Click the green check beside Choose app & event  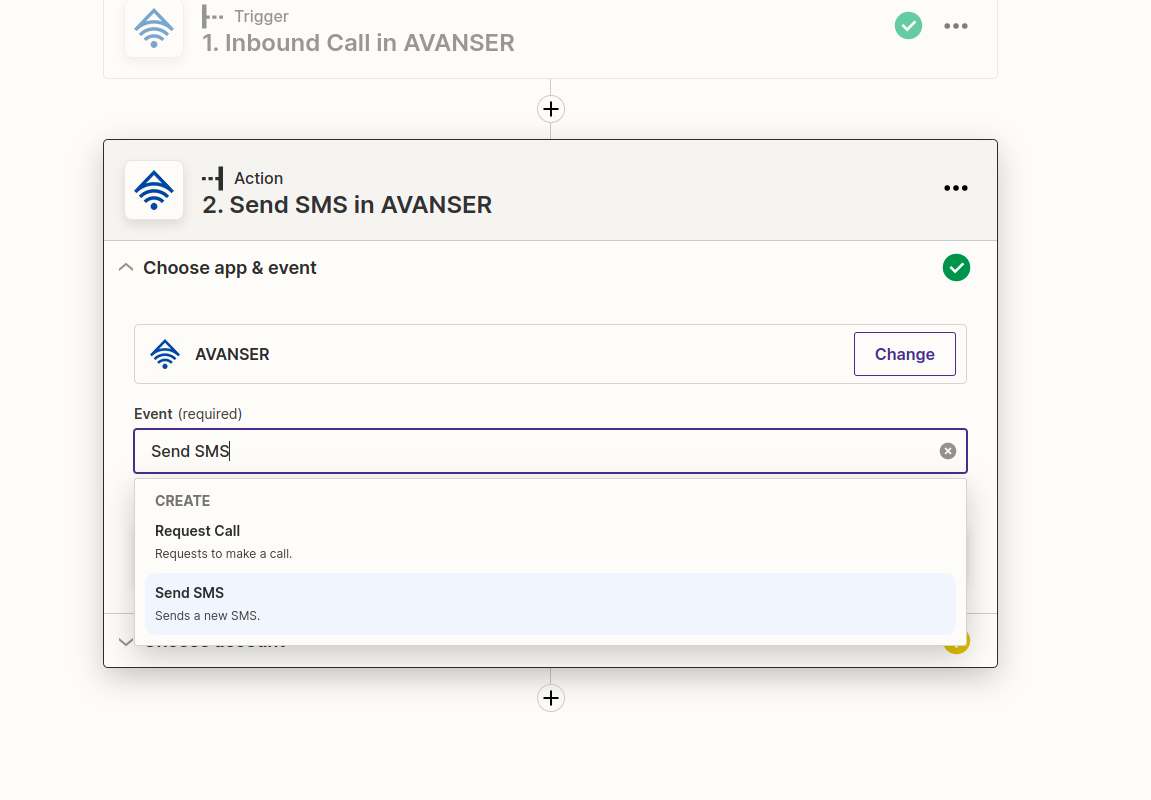click(956, 268)
